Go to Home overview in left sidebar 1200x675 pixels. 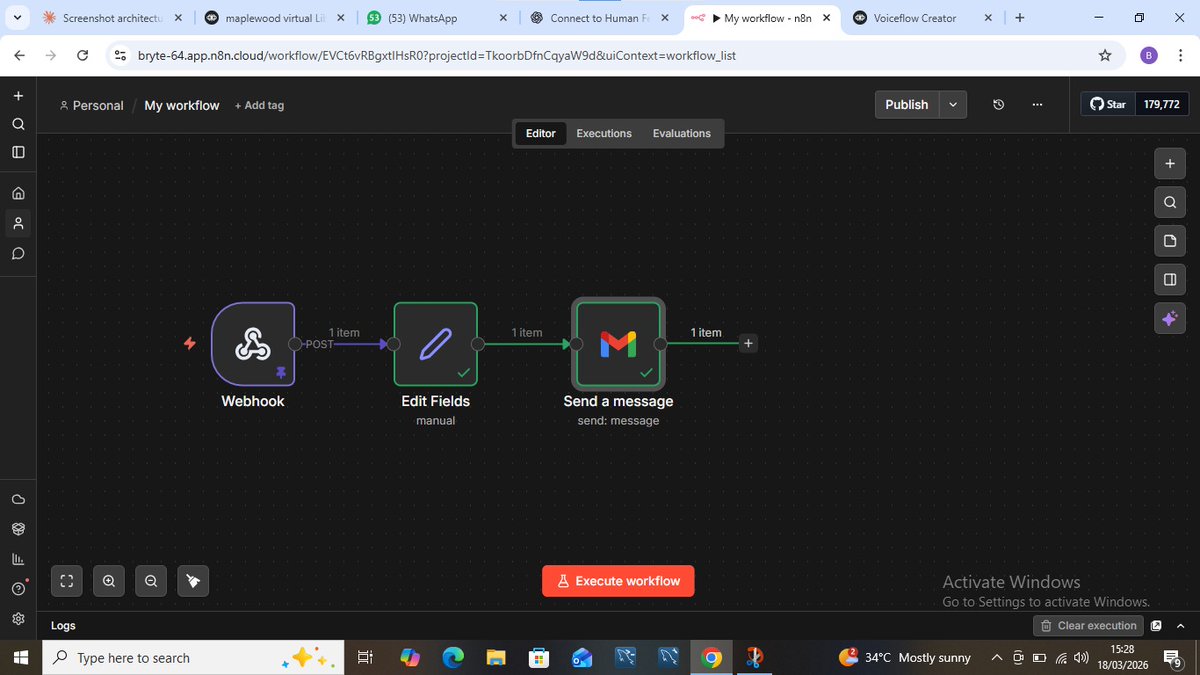(x=18, y=193)
